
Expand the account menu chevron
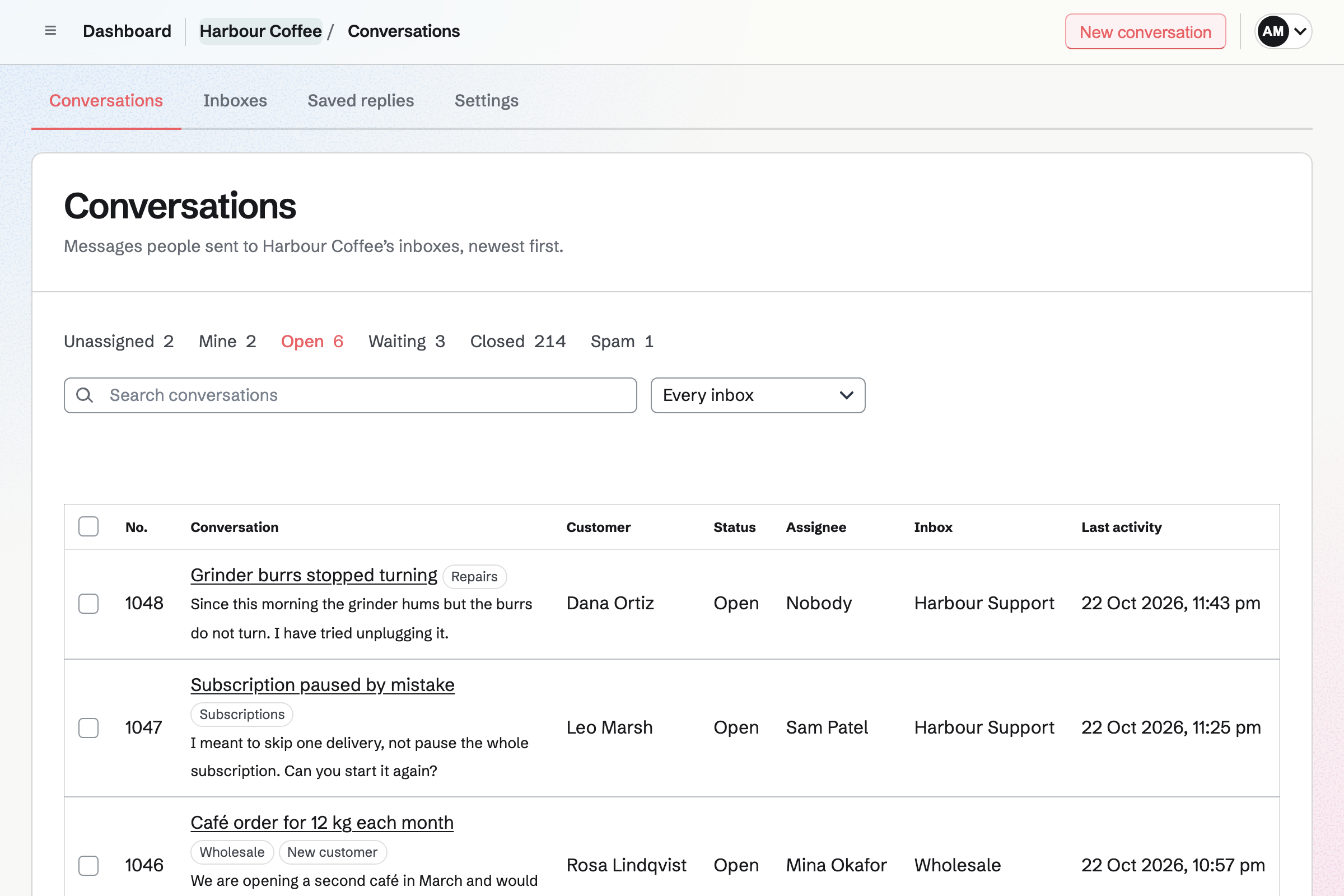(1300, 31)
